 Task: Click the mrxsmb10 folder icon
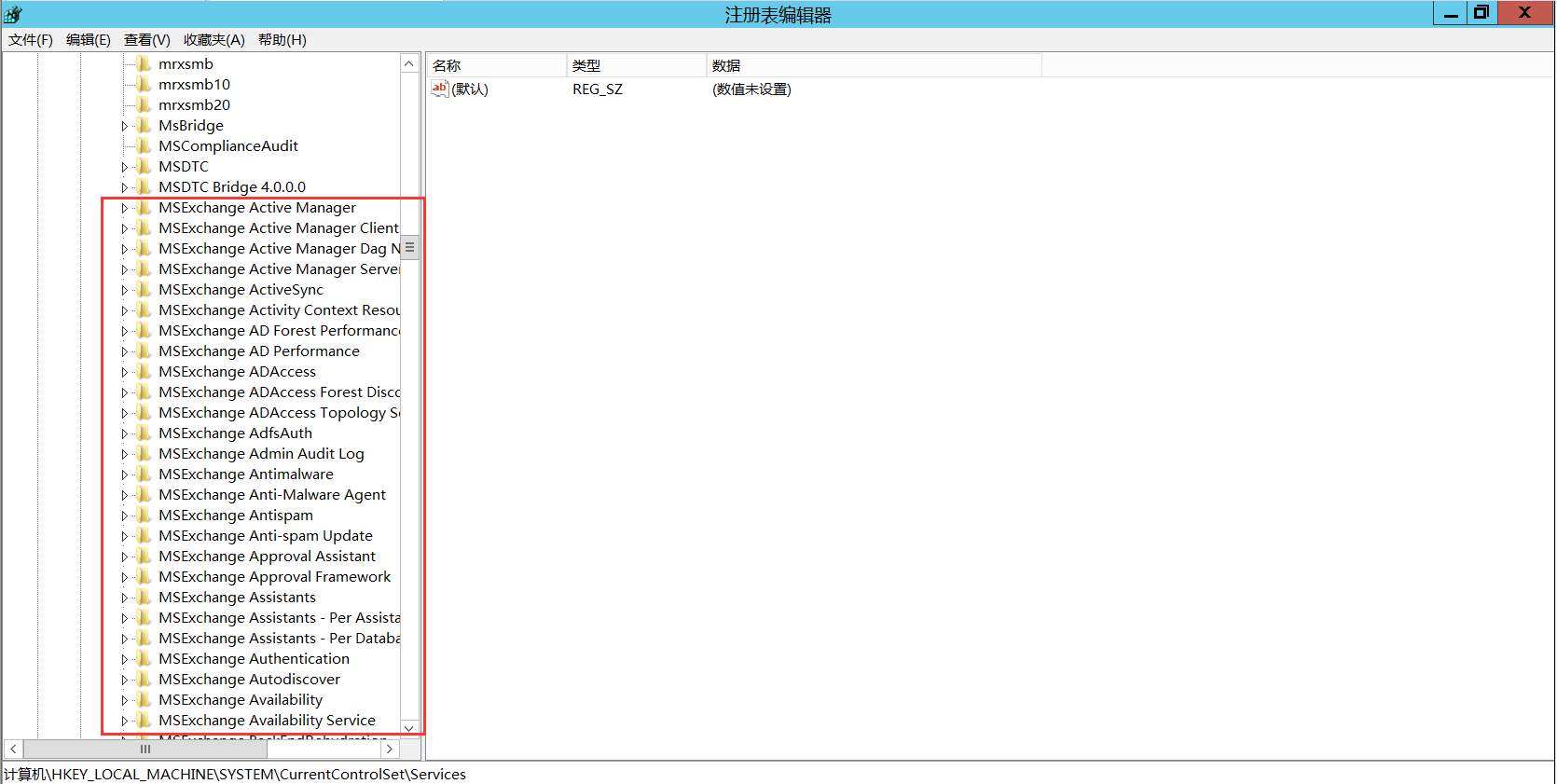pos(144,84)
